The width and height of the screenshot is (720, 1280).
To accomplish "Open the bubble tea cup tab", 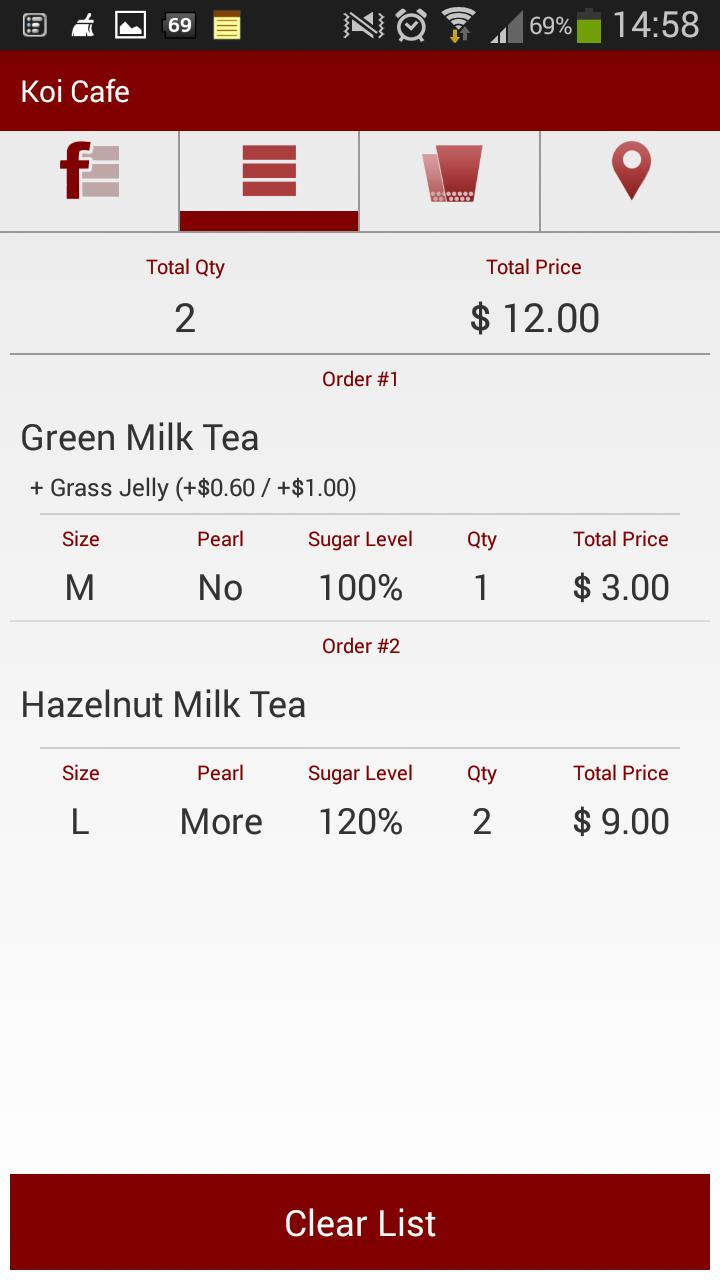I will click(451, 173).
